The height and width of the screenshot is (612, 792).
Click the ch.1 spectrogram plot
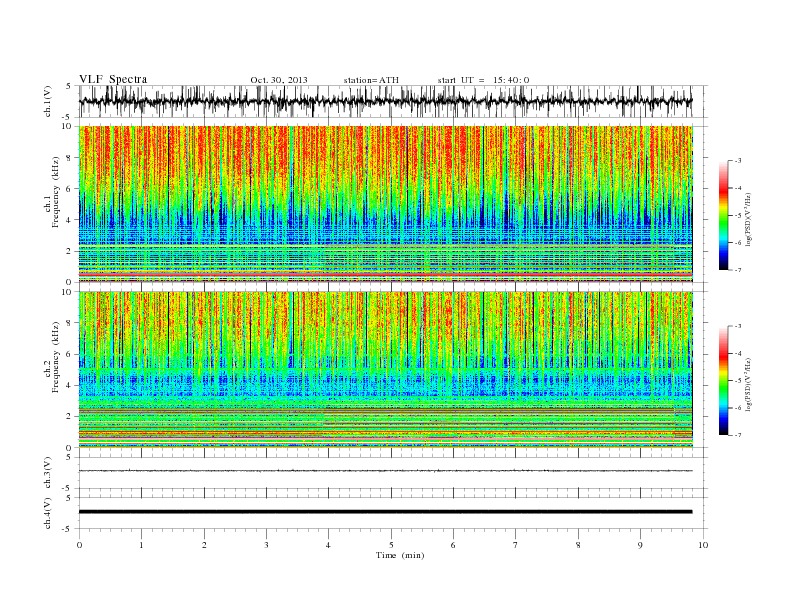[386, 204]
